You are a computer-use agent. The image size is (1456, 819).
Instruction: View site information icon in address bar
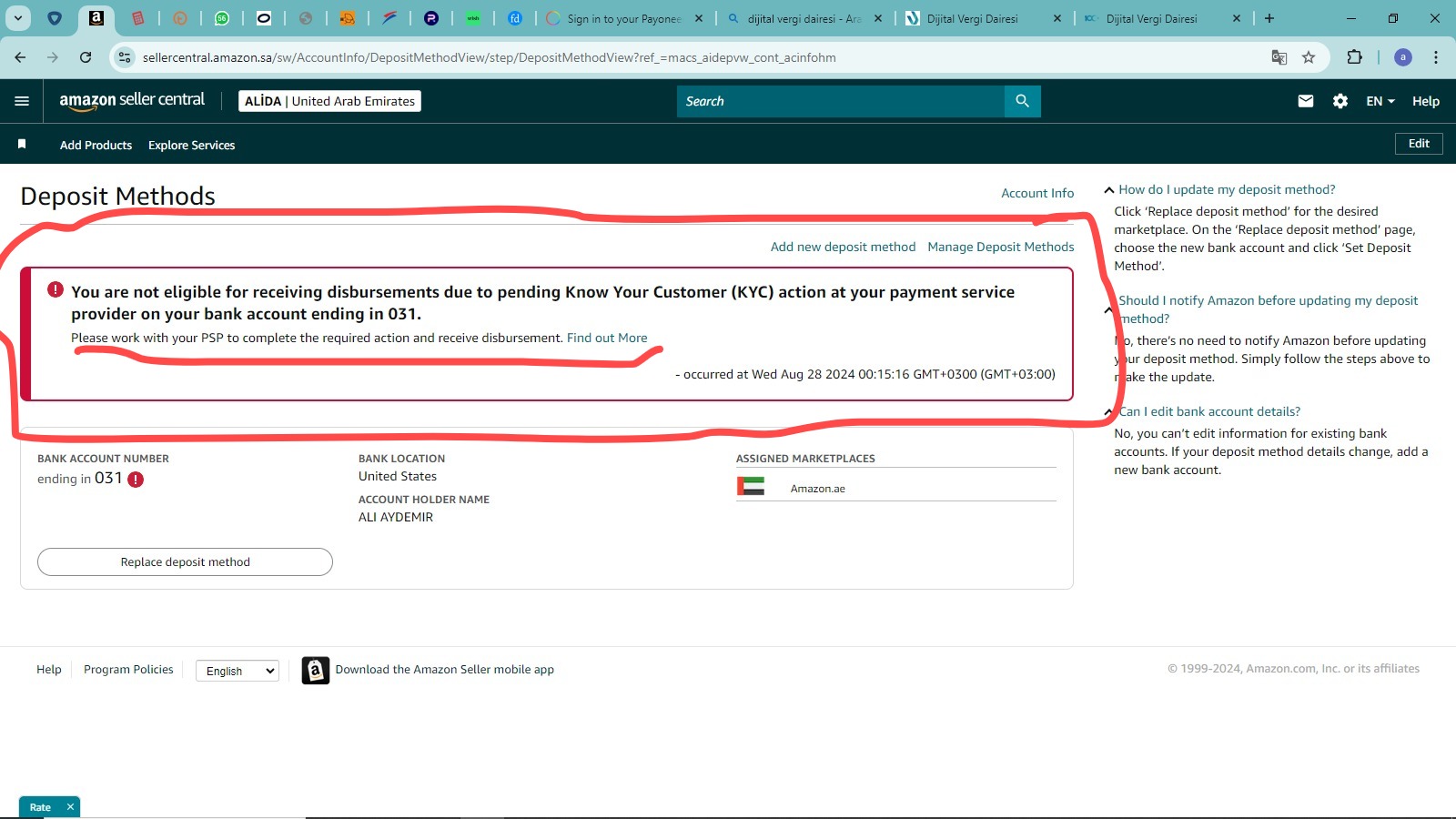click(125, 57)
